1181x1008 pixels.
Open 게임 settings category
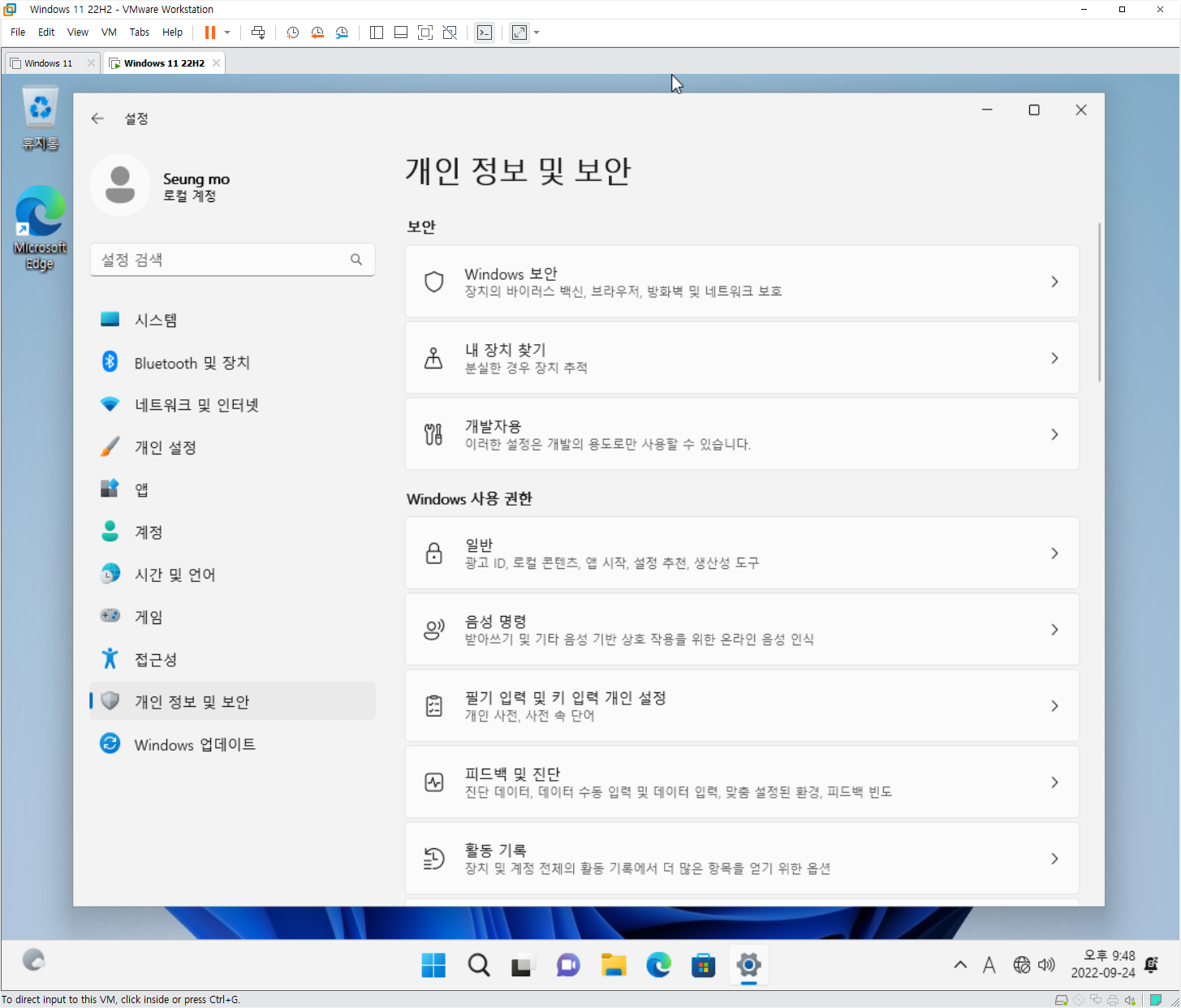[x=232, y=617]
